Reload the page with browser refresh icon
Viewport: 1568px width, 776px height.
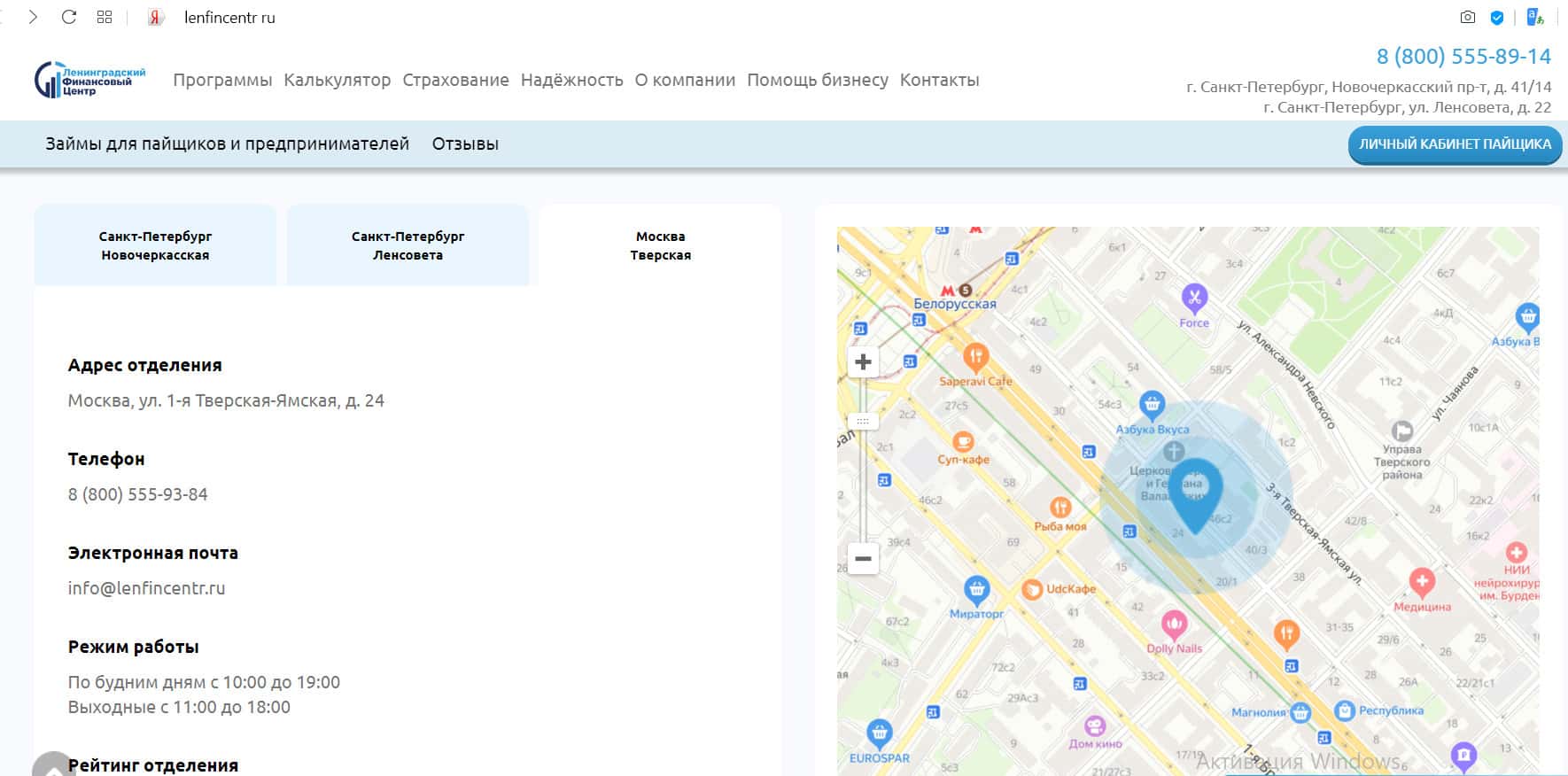69,17
